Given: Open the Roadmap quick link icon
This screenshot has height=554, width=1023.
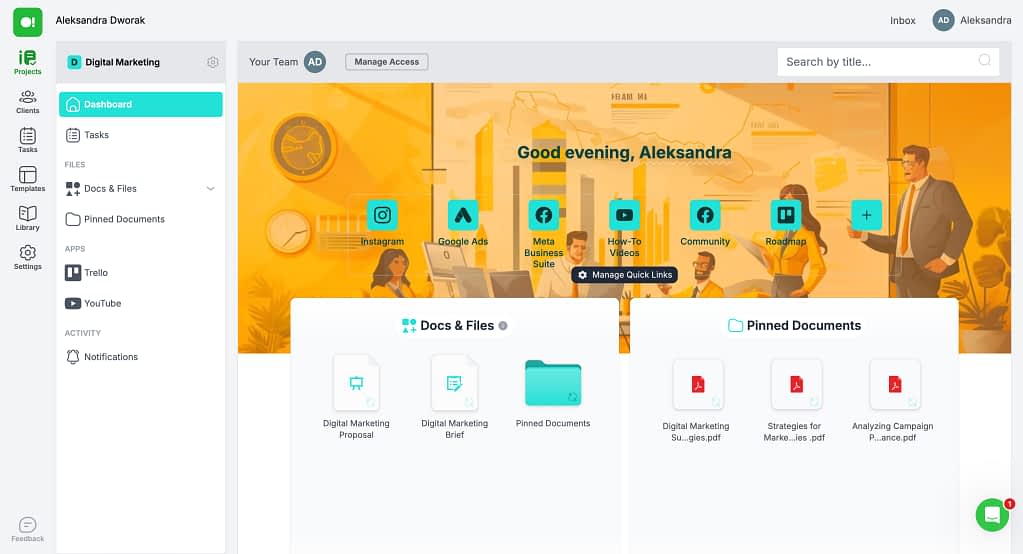Looking at the screenshot, I should click(786, 215).
